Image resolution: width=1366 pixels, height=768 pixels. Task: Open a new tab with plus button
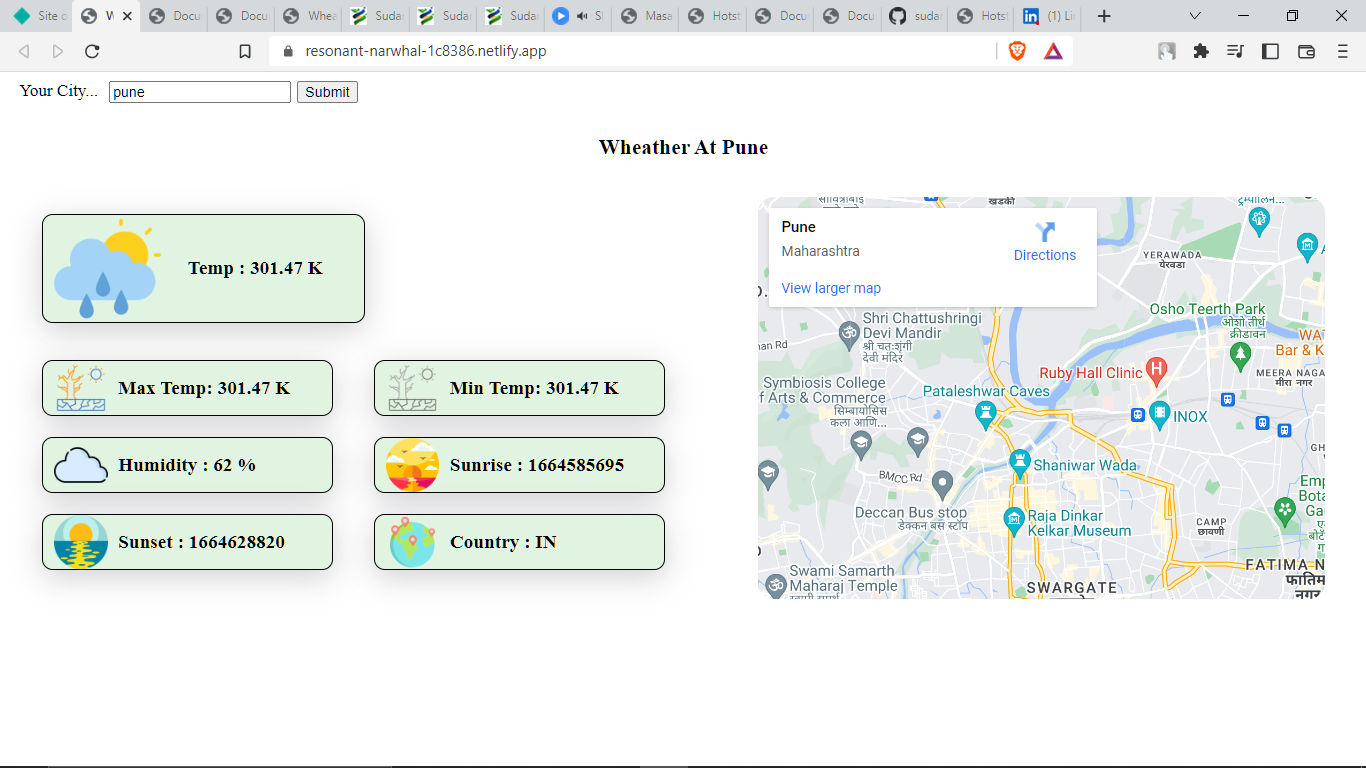[x=1104, y=16]
